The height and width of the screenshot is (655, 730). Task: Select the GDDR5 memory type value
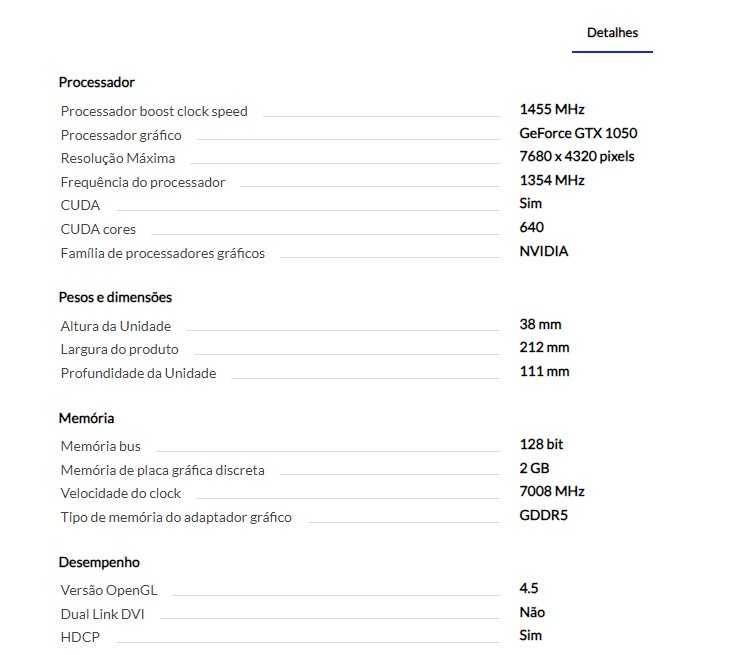pyautogui.click(x=544, y=515)
